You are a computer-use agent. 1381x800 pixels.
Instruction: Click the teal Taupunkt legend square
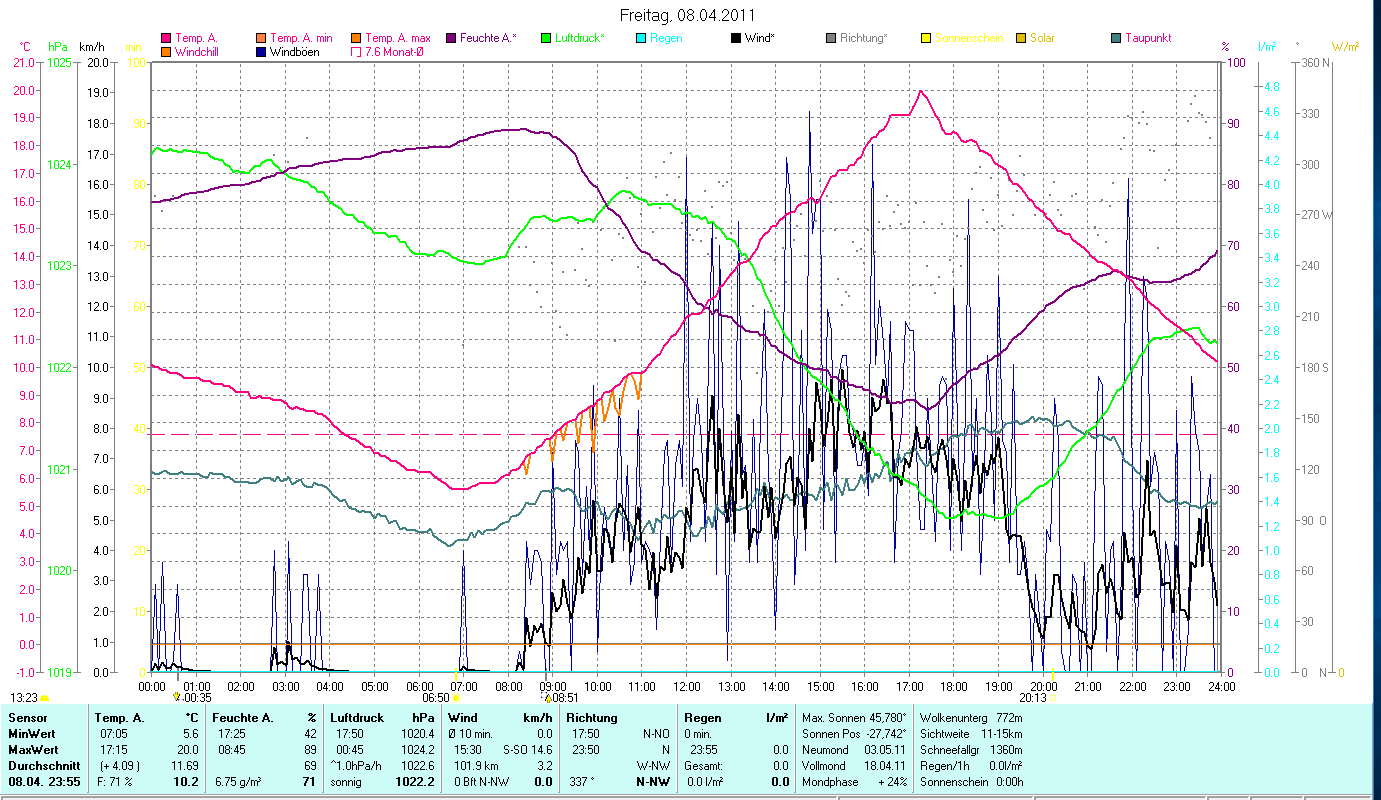(1116, 38)
